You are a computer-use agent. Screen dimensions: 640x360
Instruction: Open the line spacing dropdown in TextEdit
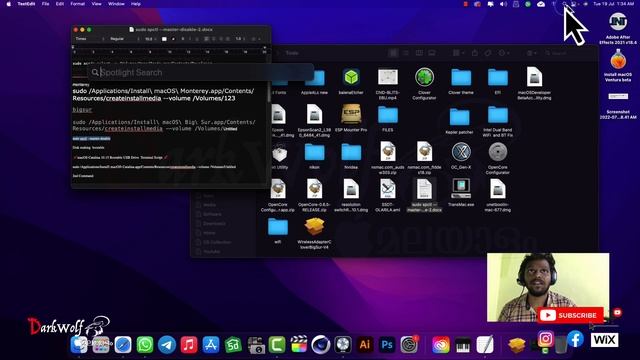tap(240, 39)
